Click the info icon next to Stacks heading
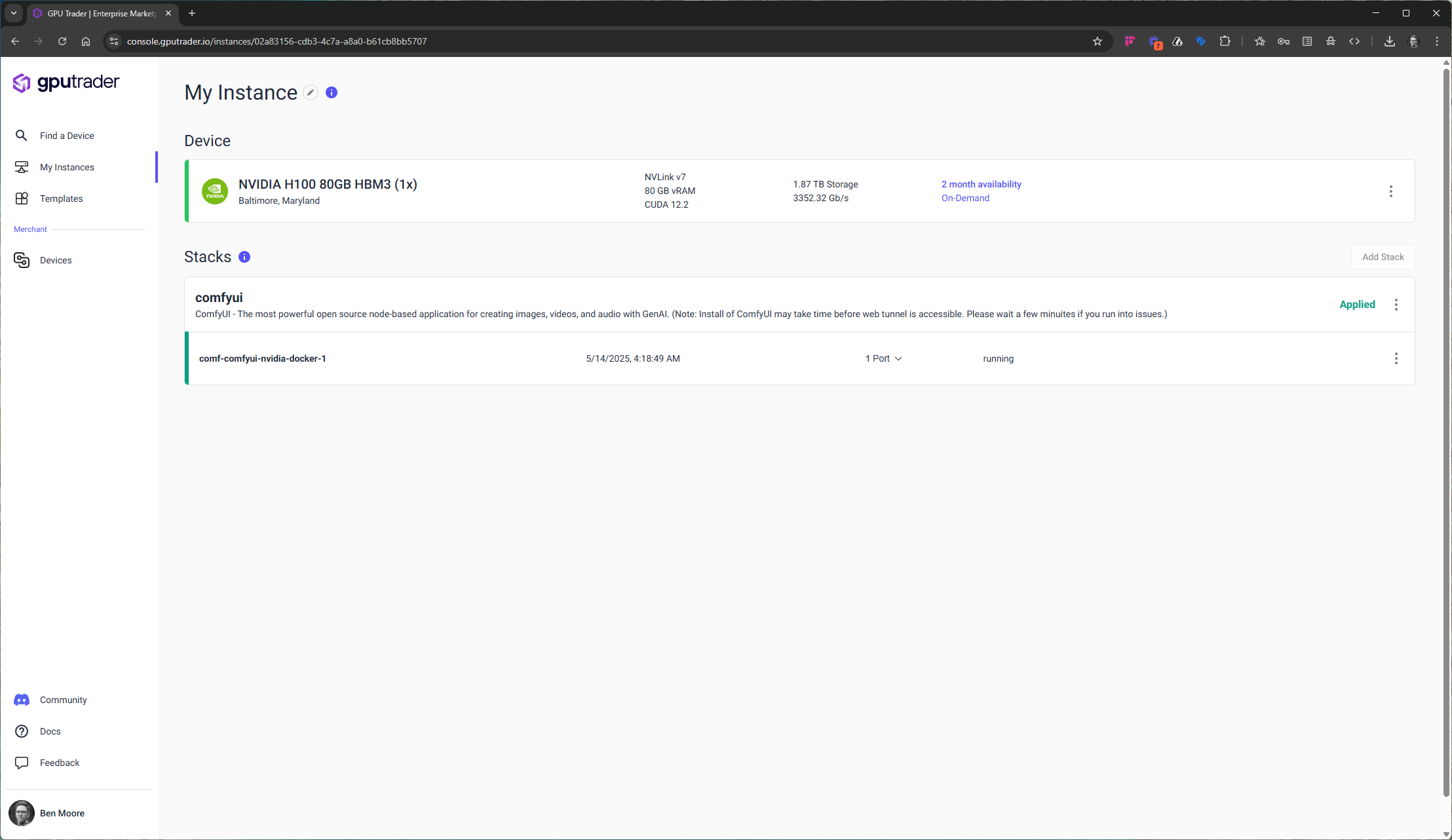This screenshot has width=1452, height=840. (x=244, y=257)
